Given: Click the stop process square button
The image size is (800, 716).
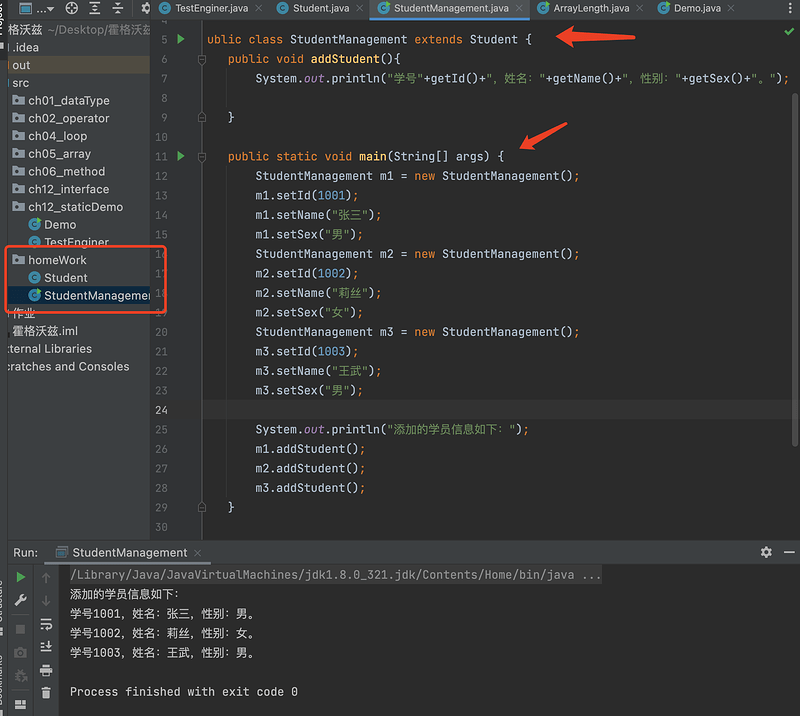Looking at the screenshot, I should [x=20, y=629].
